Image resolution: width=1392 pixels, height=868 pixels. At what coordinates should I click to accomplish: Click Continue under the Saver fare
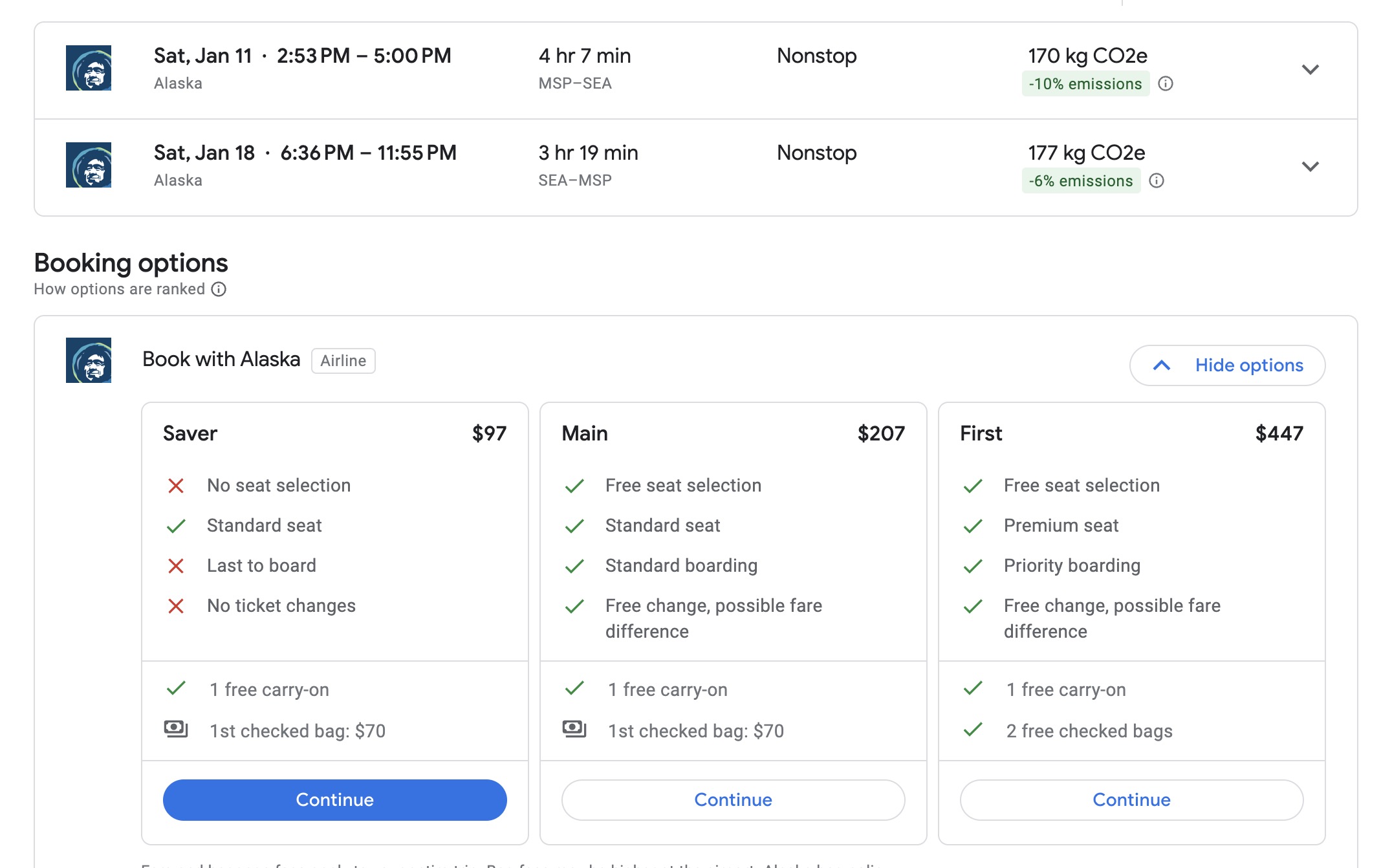[334, 799]
